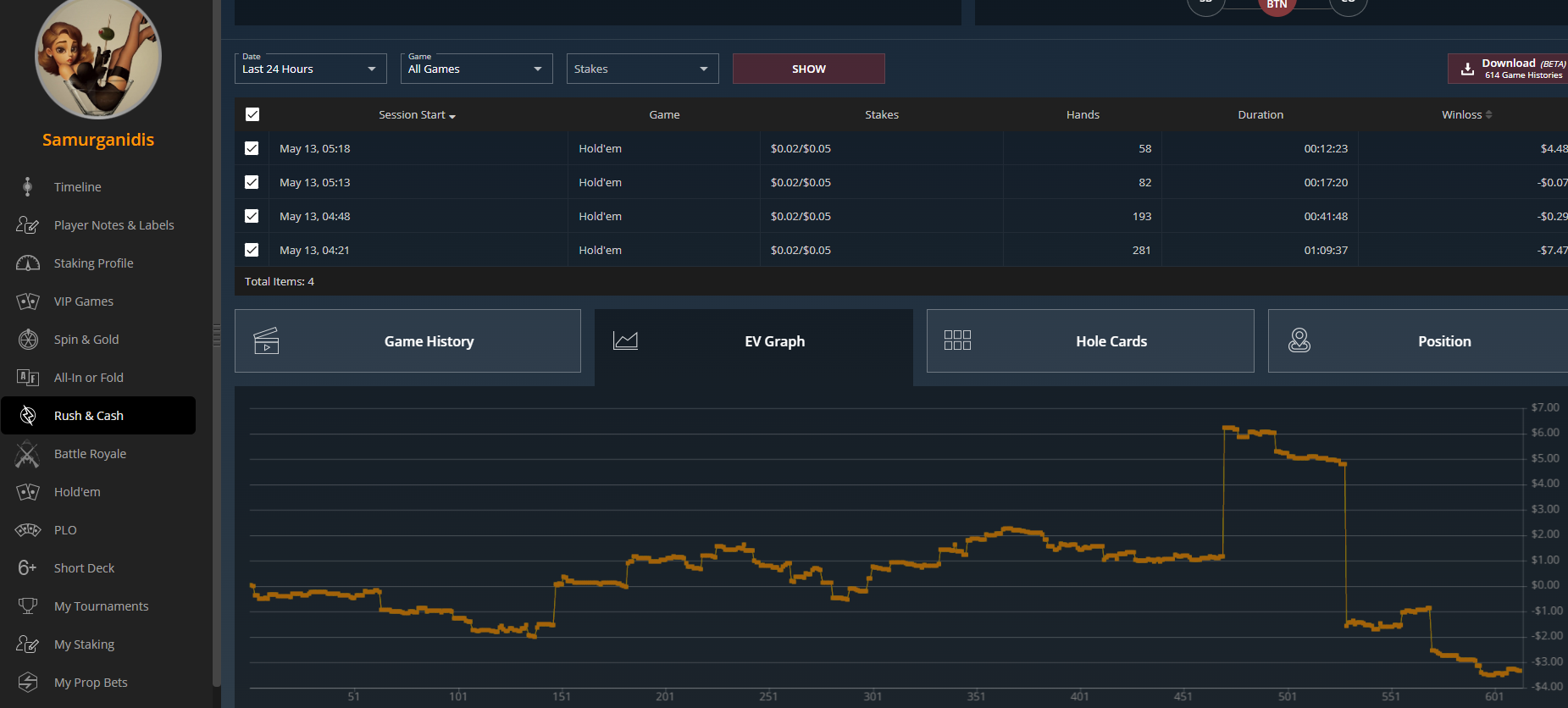The image size is (1568, 708).
Task: Click the My Staking icon
Action: coord(27,644)
